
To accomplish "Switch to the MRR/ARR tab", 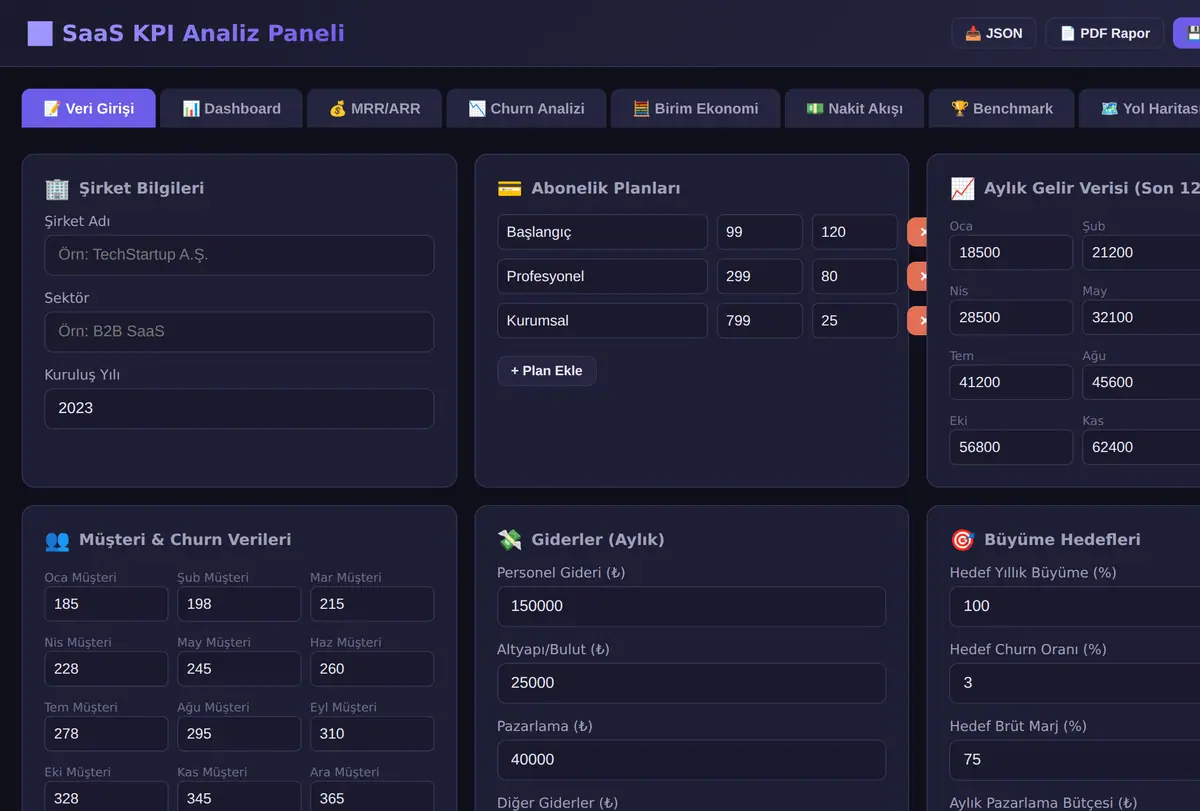I will (x=374, y=108).
